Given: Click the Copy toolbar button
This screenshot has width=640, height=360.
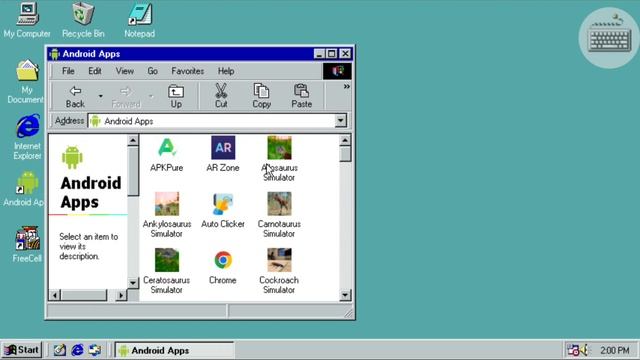Looking at the screenshot, I should click(261, 96).
